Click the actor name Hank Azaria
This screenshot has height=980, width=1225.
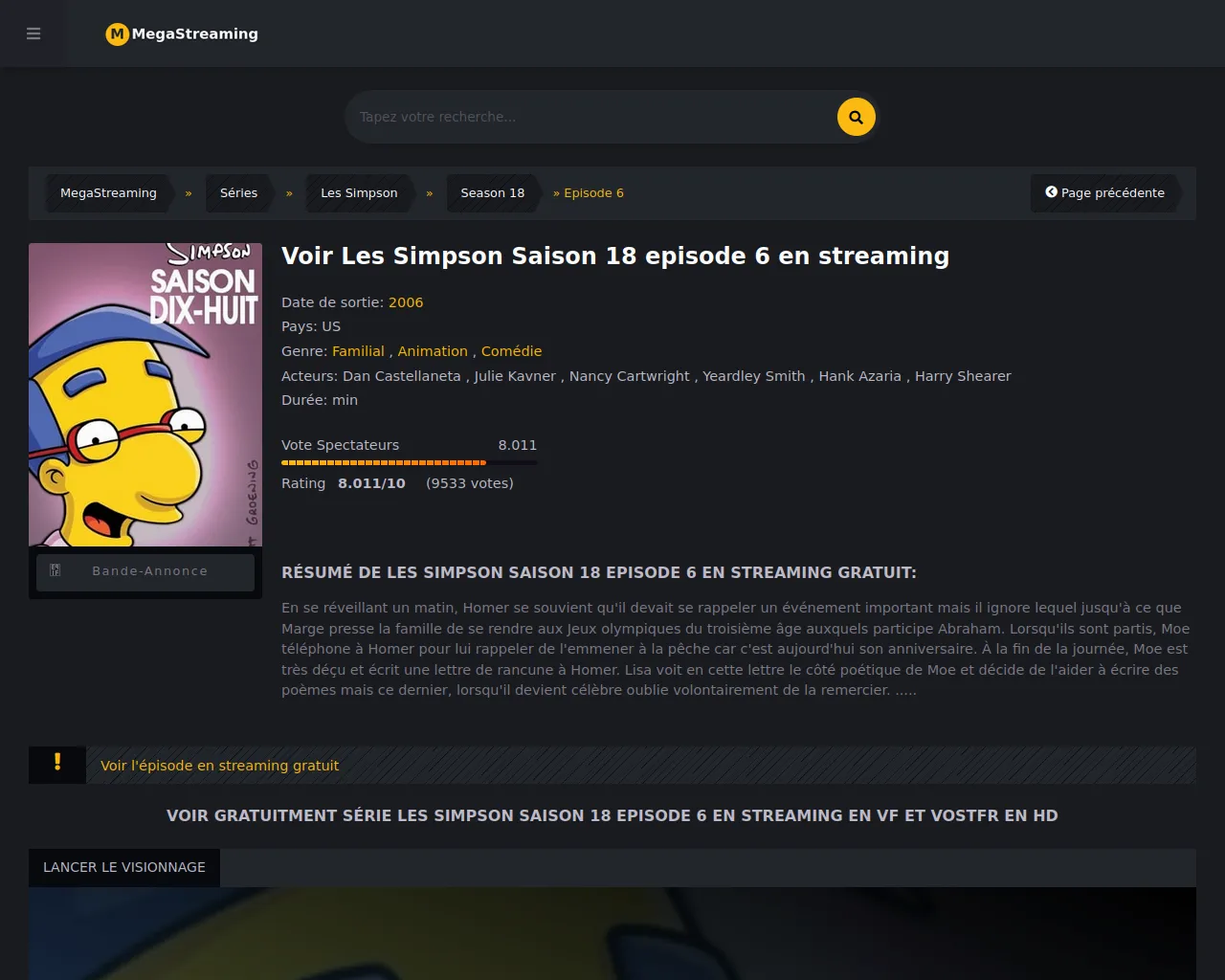[860, 376]
